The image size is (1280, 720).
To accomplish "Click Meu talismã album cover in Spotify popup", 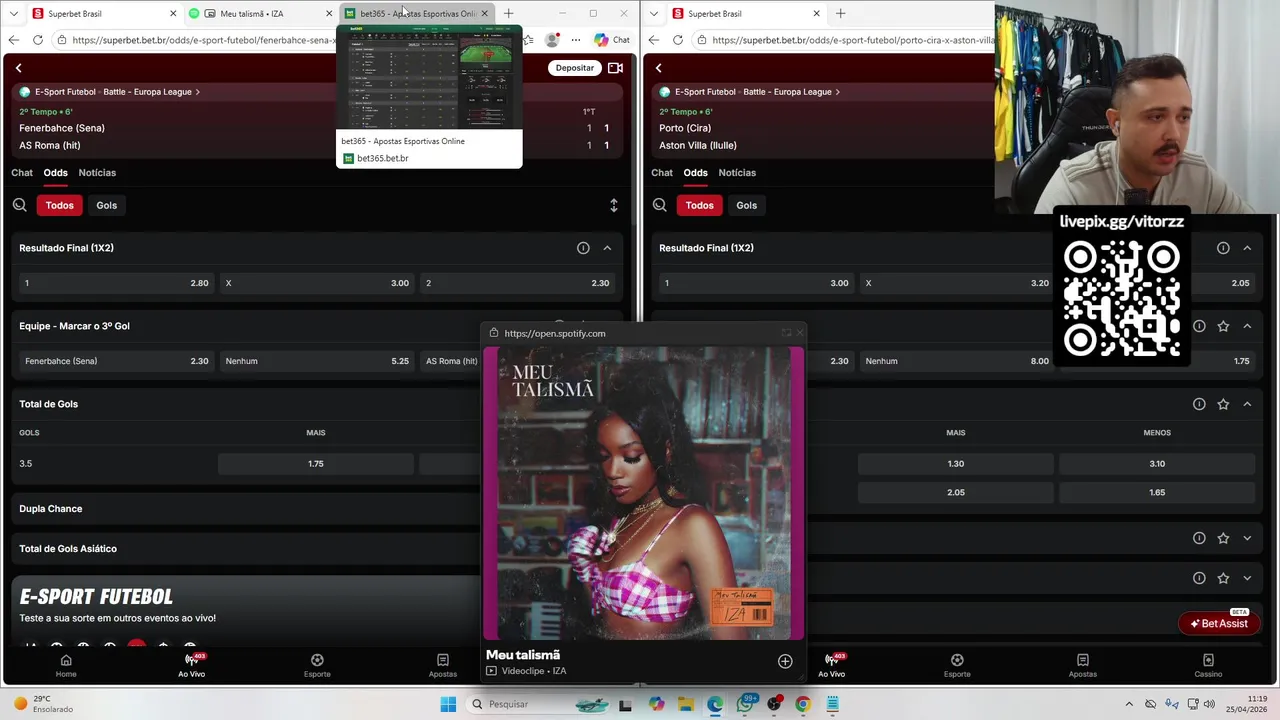I will click(643, 493).
